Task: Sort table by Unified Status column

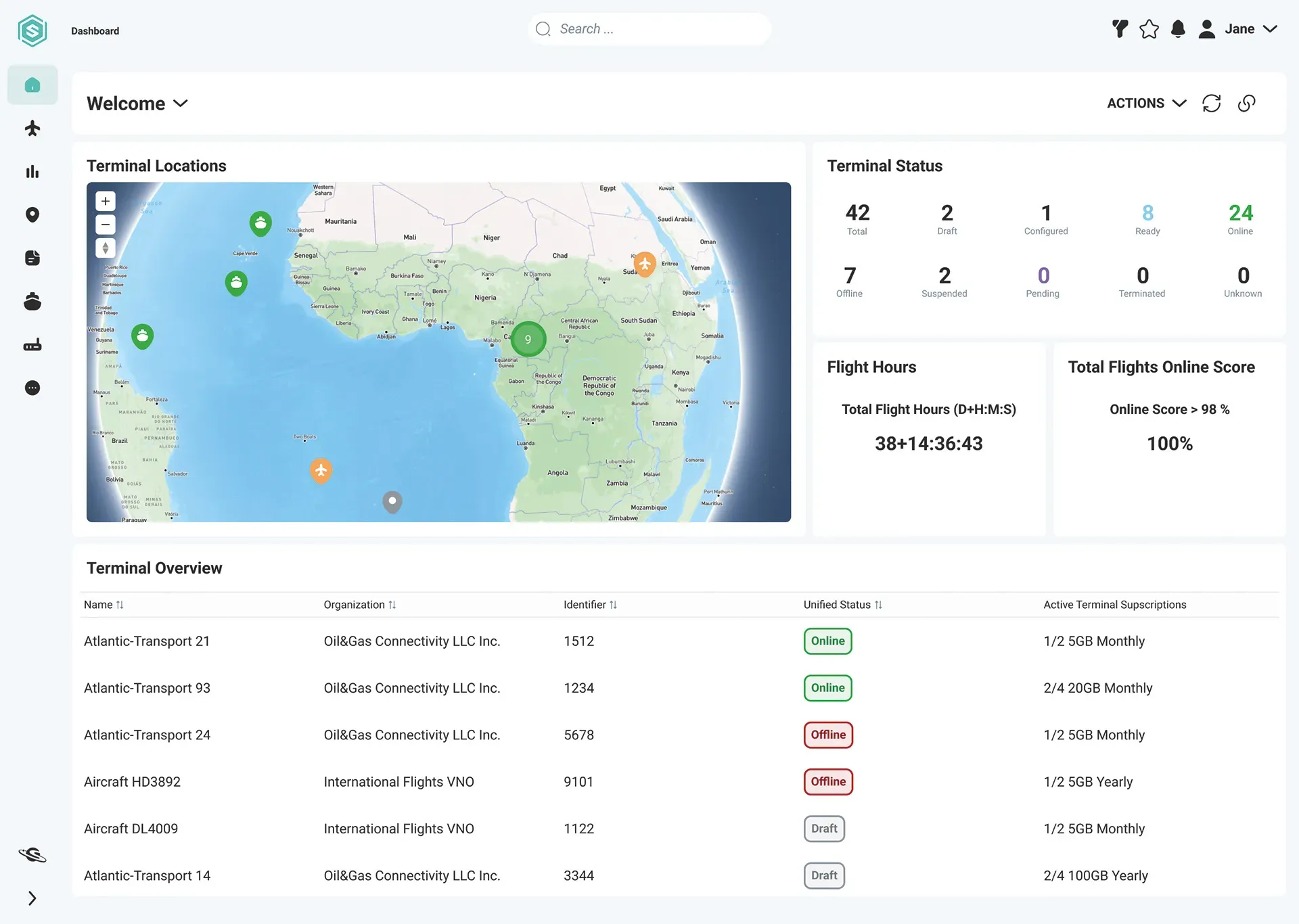Action: [x=843, y=605]
